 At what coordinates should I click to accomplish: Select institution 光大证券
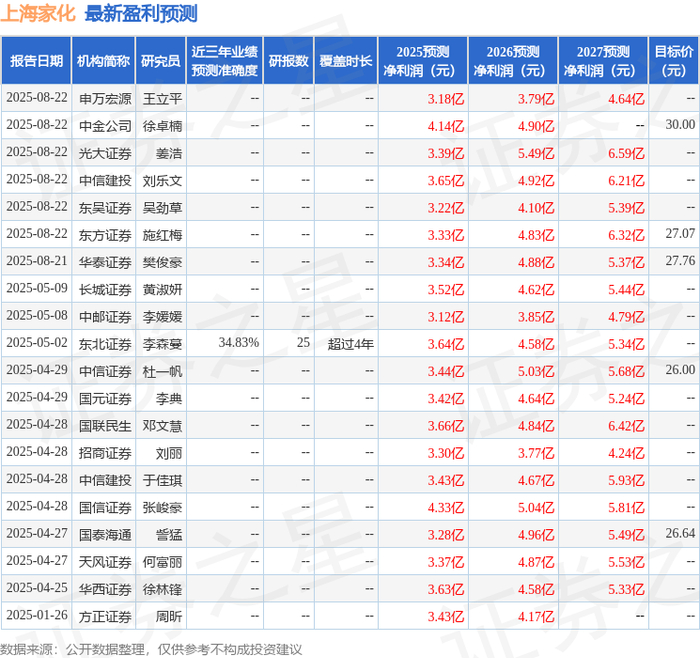point(105,153)
